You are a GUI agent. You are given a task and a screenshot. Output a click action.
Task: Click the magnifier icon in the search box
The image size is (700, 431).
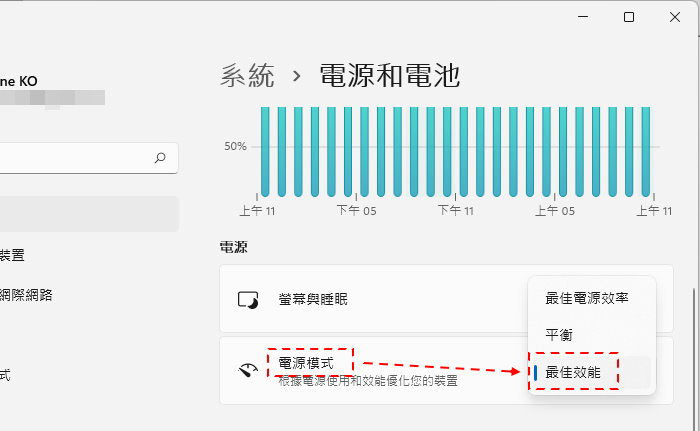[160, 158]
